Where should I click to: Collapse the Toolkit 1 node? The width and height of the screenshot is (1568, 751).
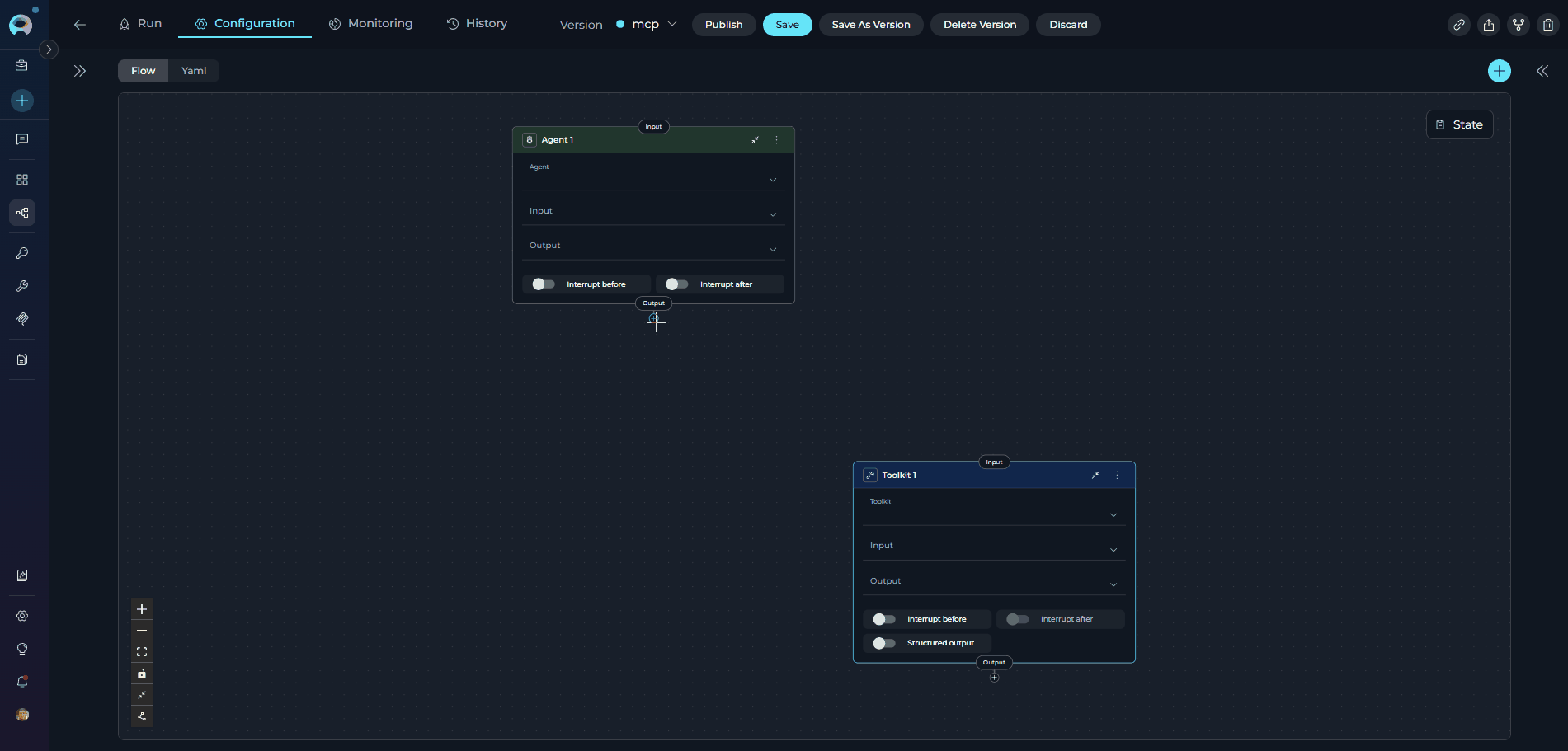pos(1095,476)
